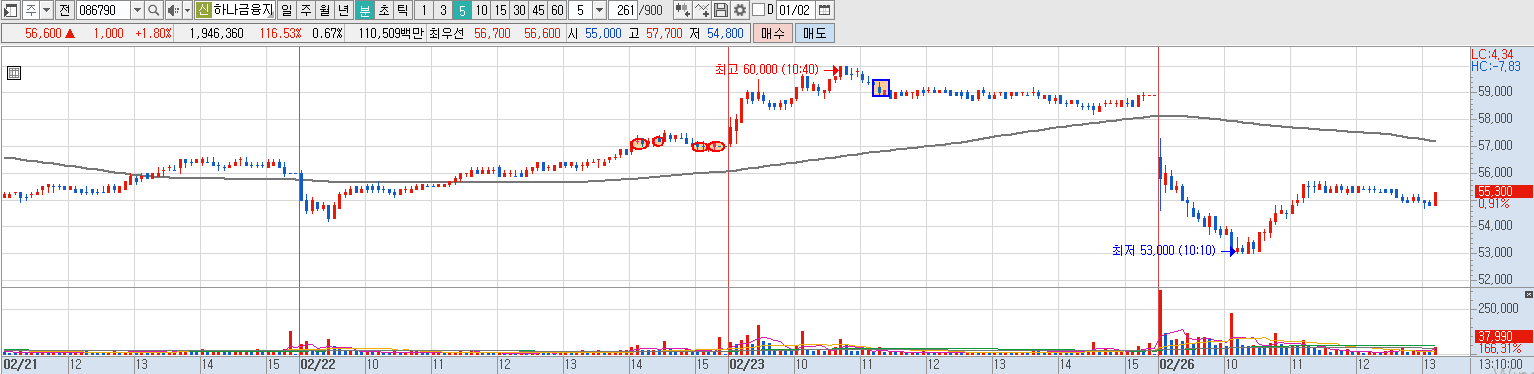The width and height of the screenshot is (1534, 374).
Task: Choose the 60-minute interval button
Action: (x=557, y=10)
